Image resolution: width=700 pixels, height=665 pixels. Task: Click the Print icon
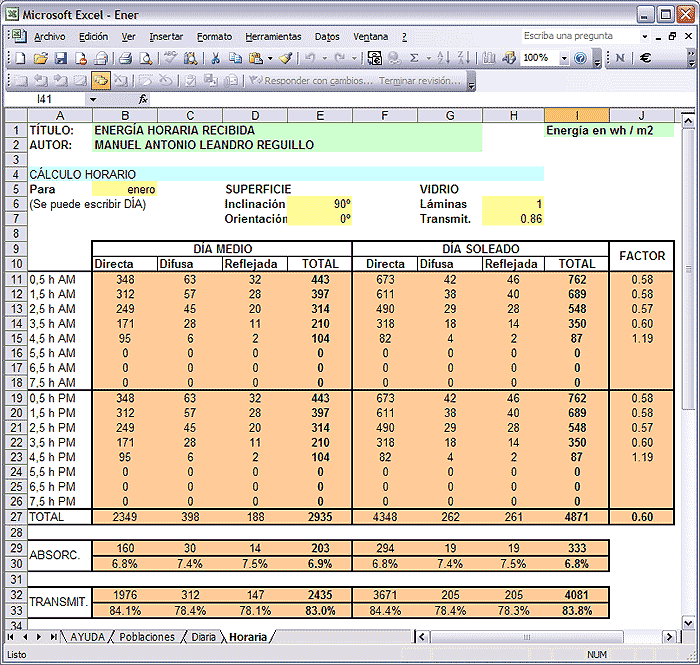pyautogui.click(x=125, y=58)
